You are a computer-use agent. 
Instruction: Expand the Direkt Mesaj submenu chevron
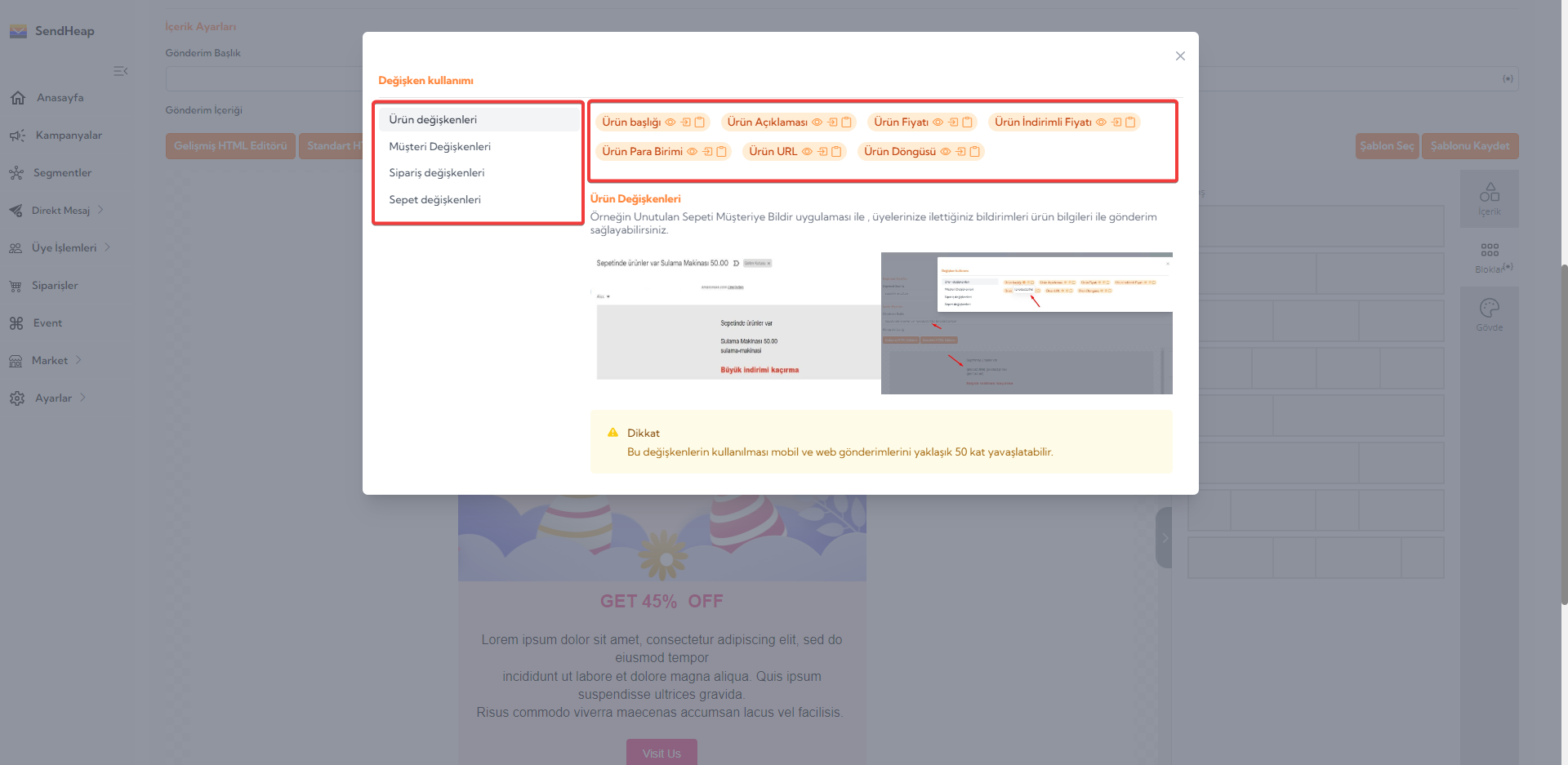coord(100,210)
